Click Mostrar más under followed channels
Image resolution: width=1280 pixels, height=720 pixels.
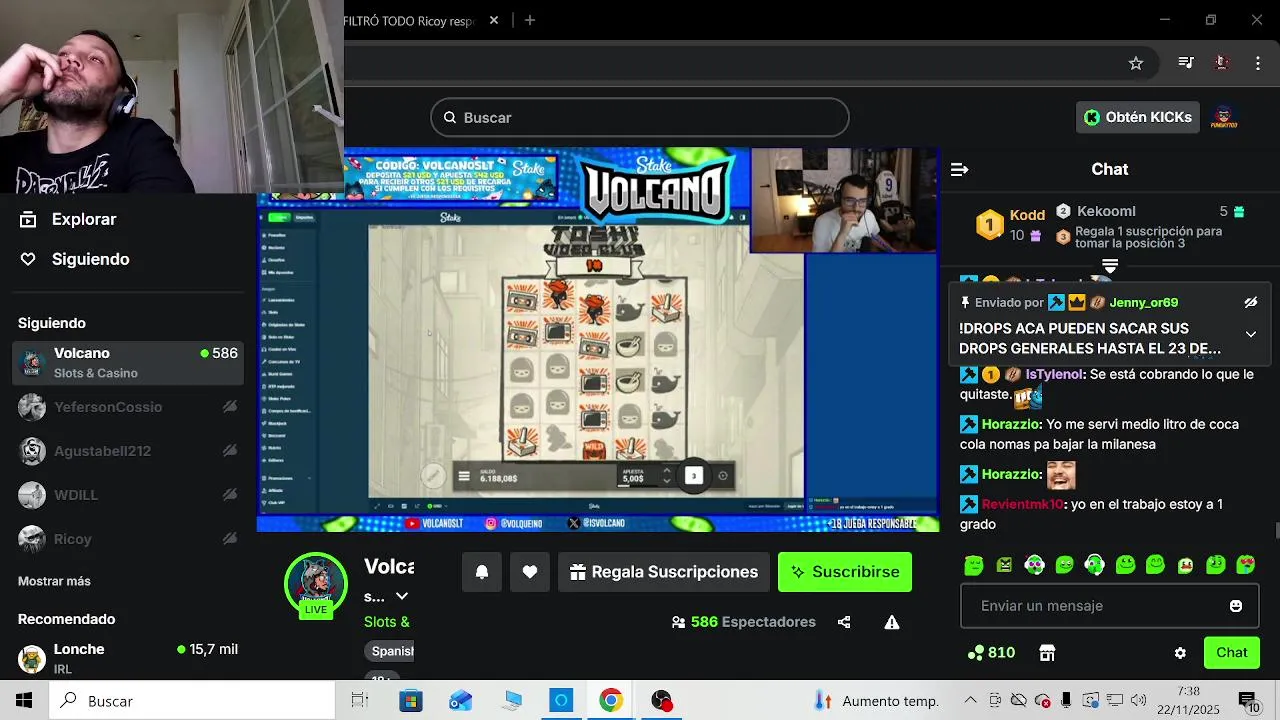(x=54, y=581)
